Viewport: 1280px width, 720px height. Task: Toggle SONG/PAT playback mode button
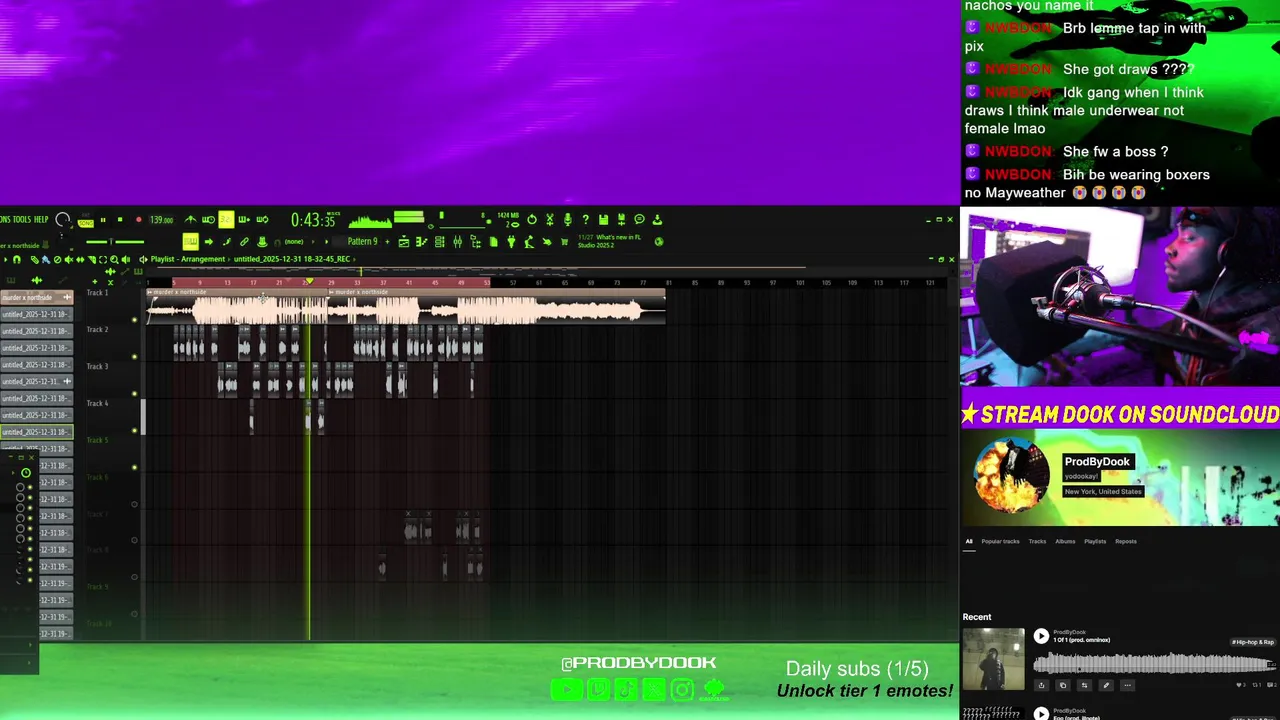[x=85, y=222]
